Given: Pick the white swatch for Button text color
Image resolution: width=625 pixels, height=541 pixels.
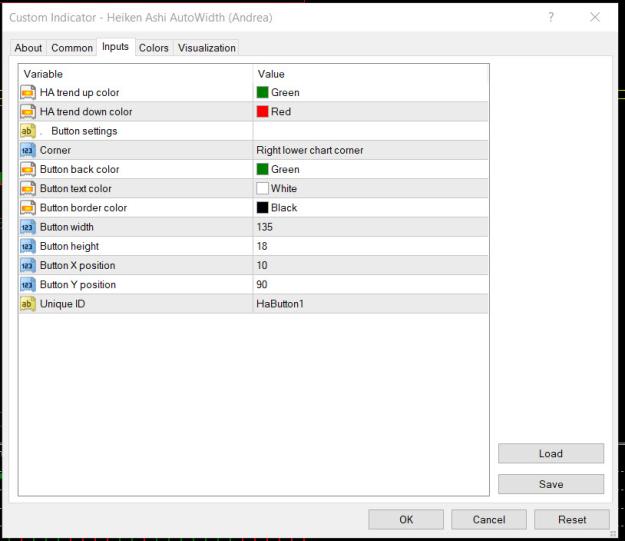Looking at the screenshot, I should [x=262, y=189].
